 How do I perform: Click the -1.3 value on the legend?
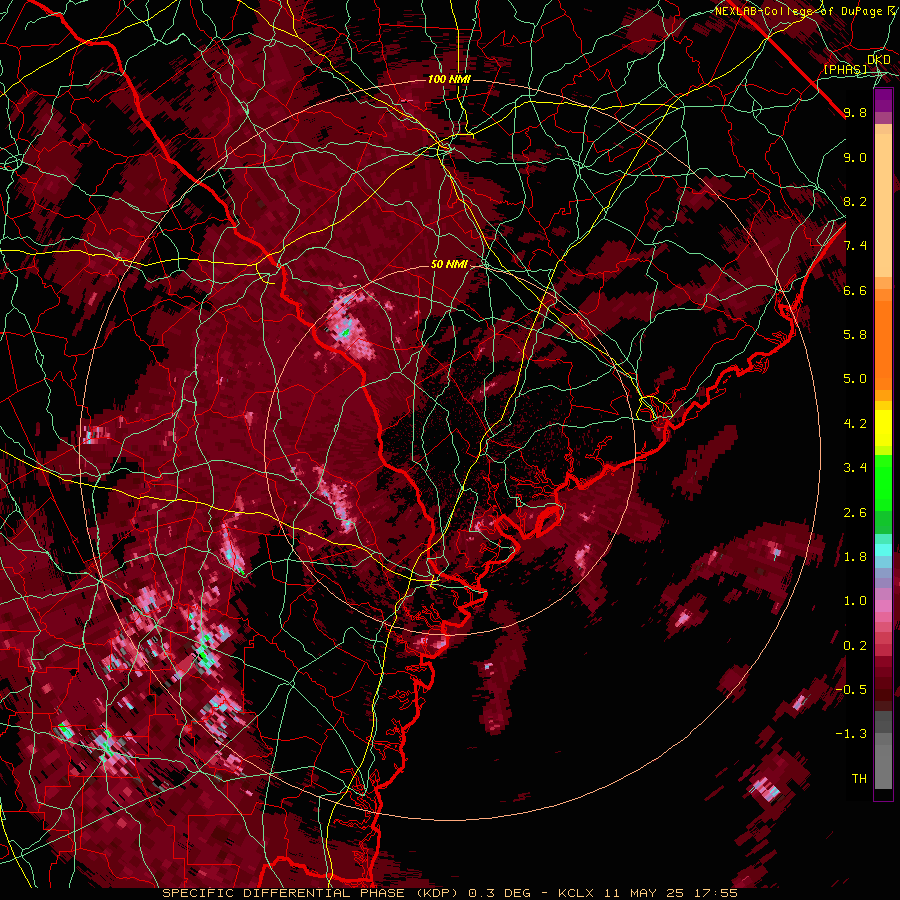pyautogui.click(x=851, y=734)
